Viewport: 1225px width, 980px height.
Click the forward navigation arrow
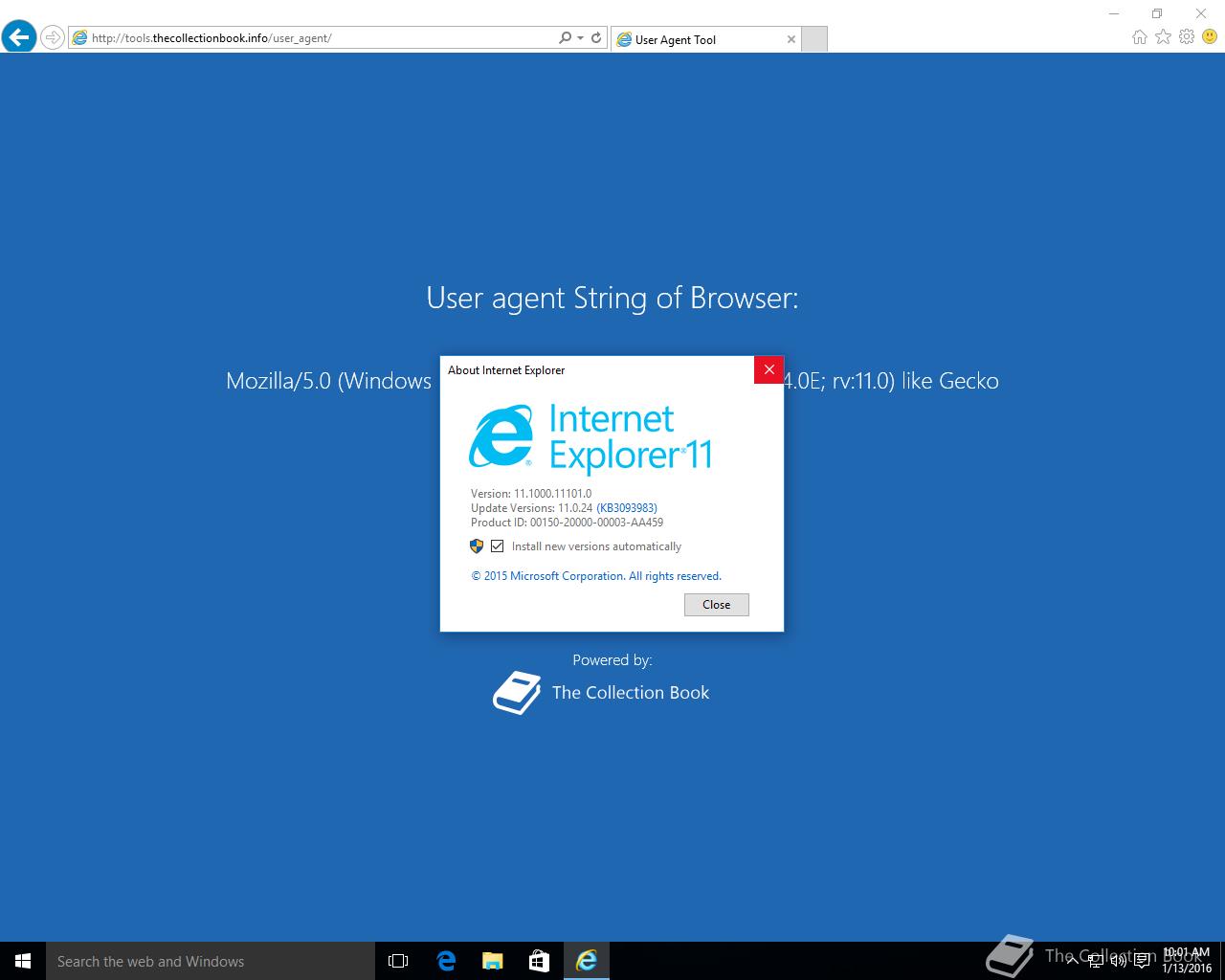click(53, 37)
